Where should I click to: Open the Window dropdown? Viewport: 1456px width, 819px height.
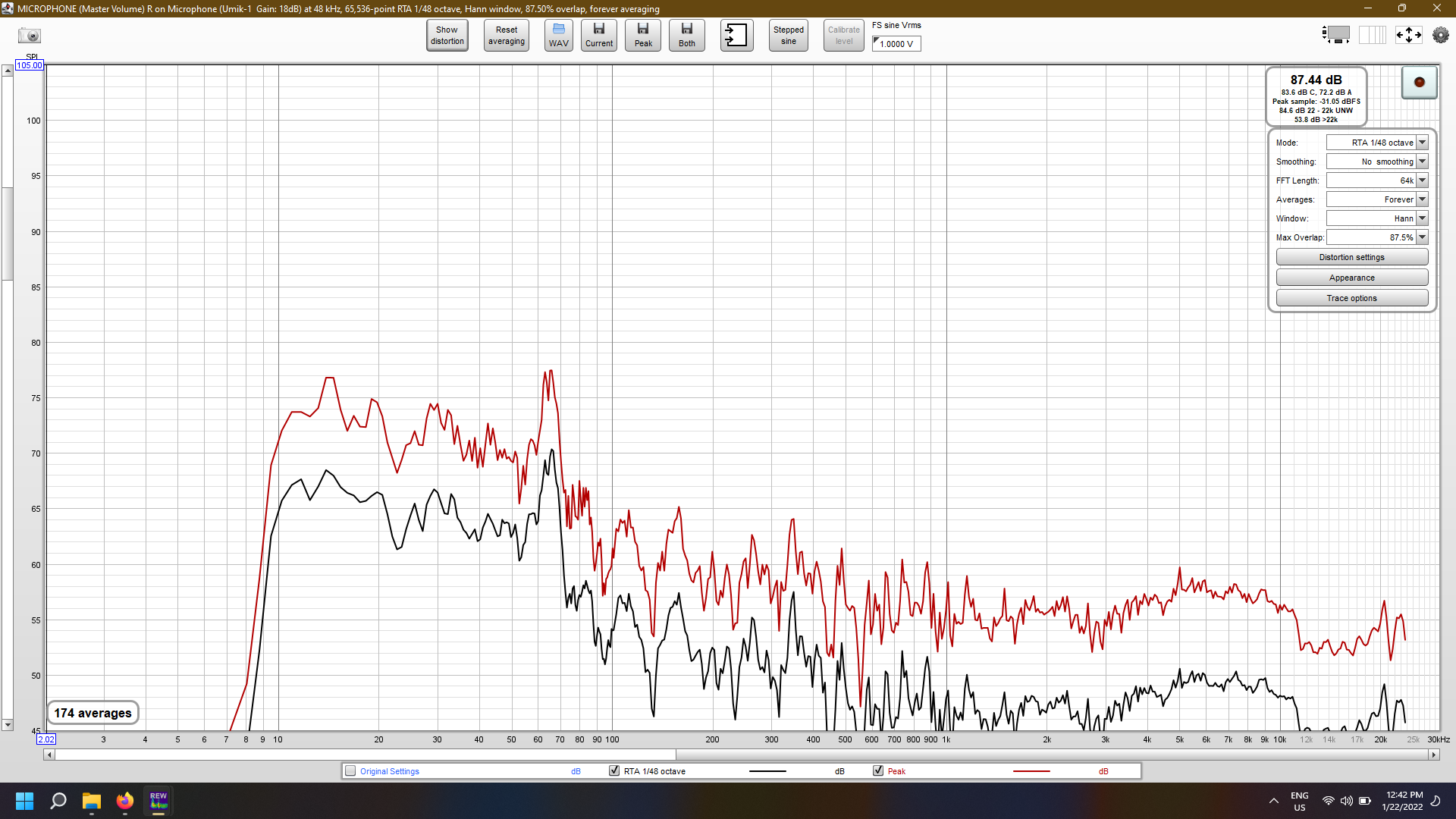tap(1377, 218)
